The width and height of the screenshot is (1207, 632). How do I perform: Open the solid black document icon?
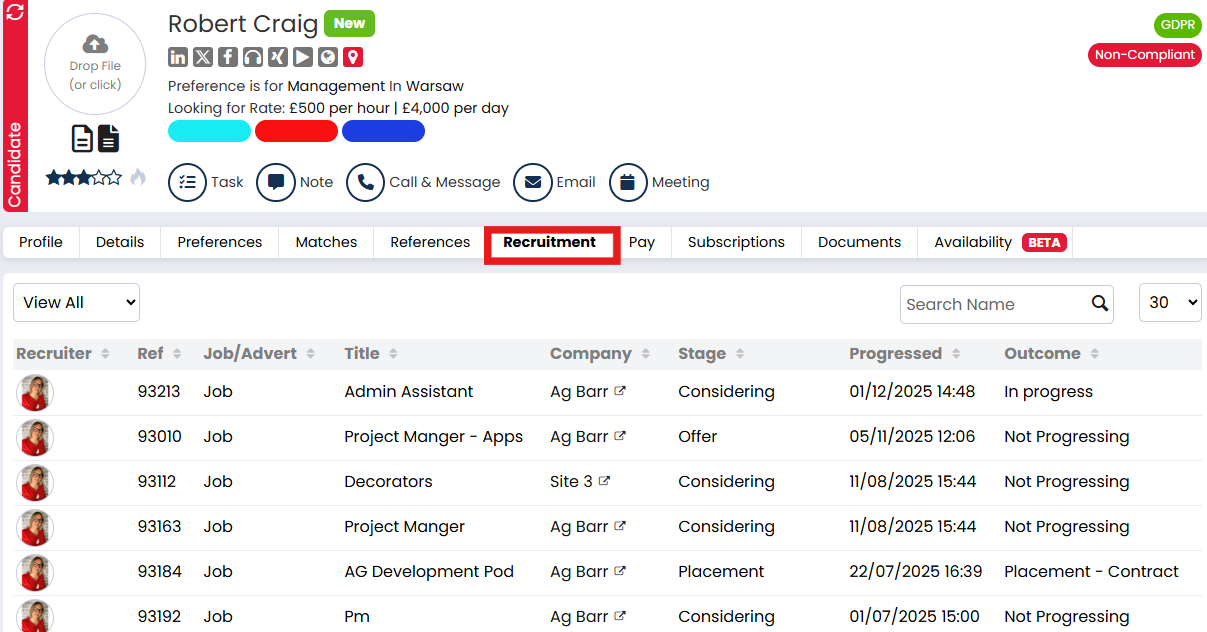coord(108,138)
